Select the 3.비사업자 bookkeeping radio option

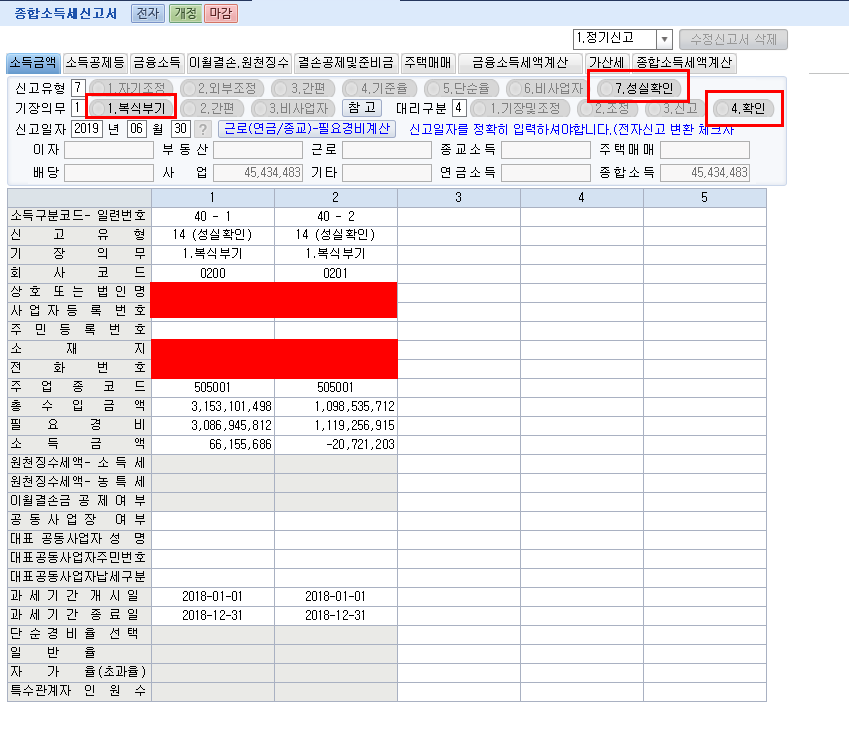pos(293,108)
